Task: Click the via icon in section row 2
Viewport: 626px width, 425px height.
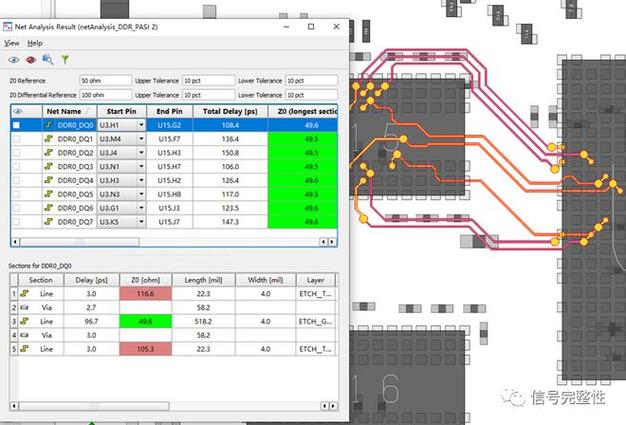Action: (25, 307)
